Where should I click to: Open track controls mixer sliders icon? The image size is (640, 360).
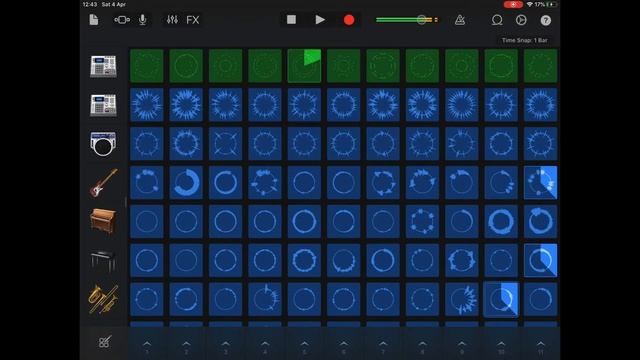[172, 20]
